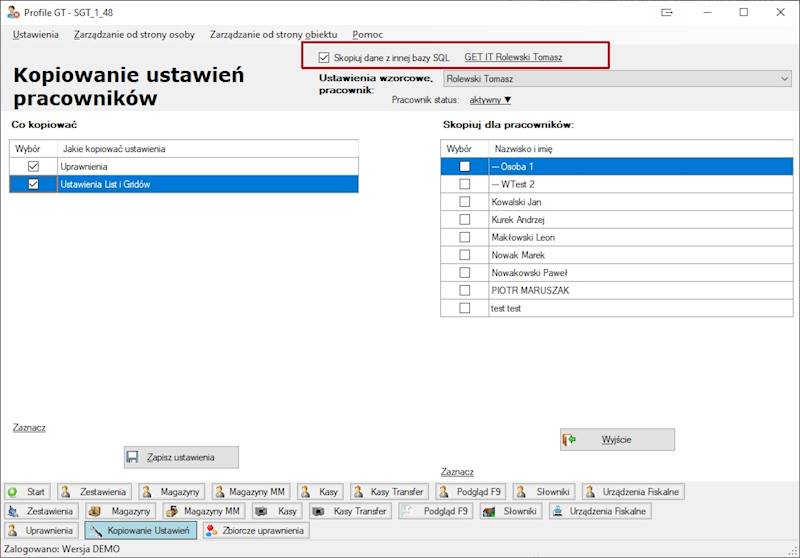Check the Nowak Marek checkbox
This screenshot has width=800, height=558.
[464, 255]
